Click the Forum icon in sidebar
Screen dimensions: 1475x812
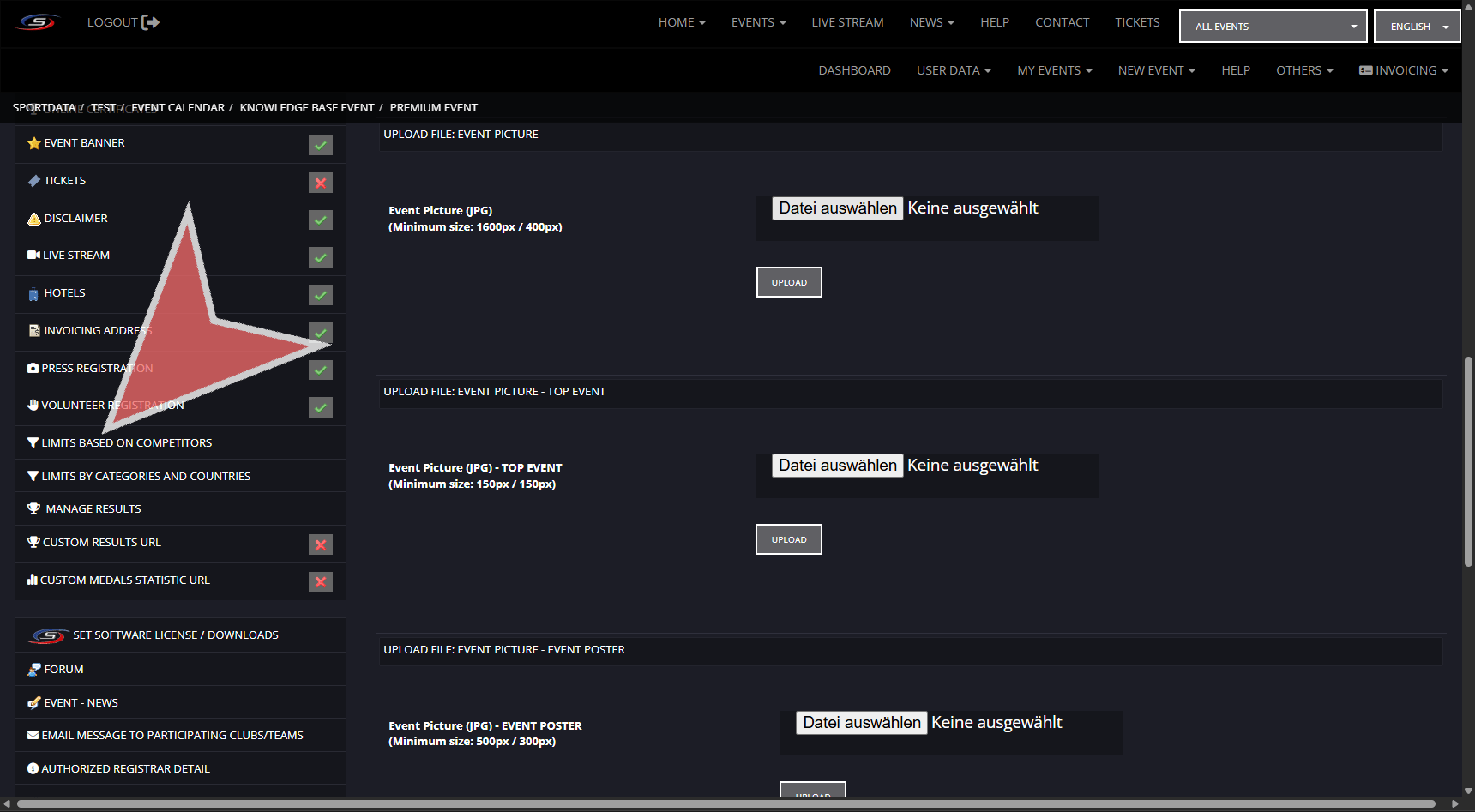tap(33, 670)
